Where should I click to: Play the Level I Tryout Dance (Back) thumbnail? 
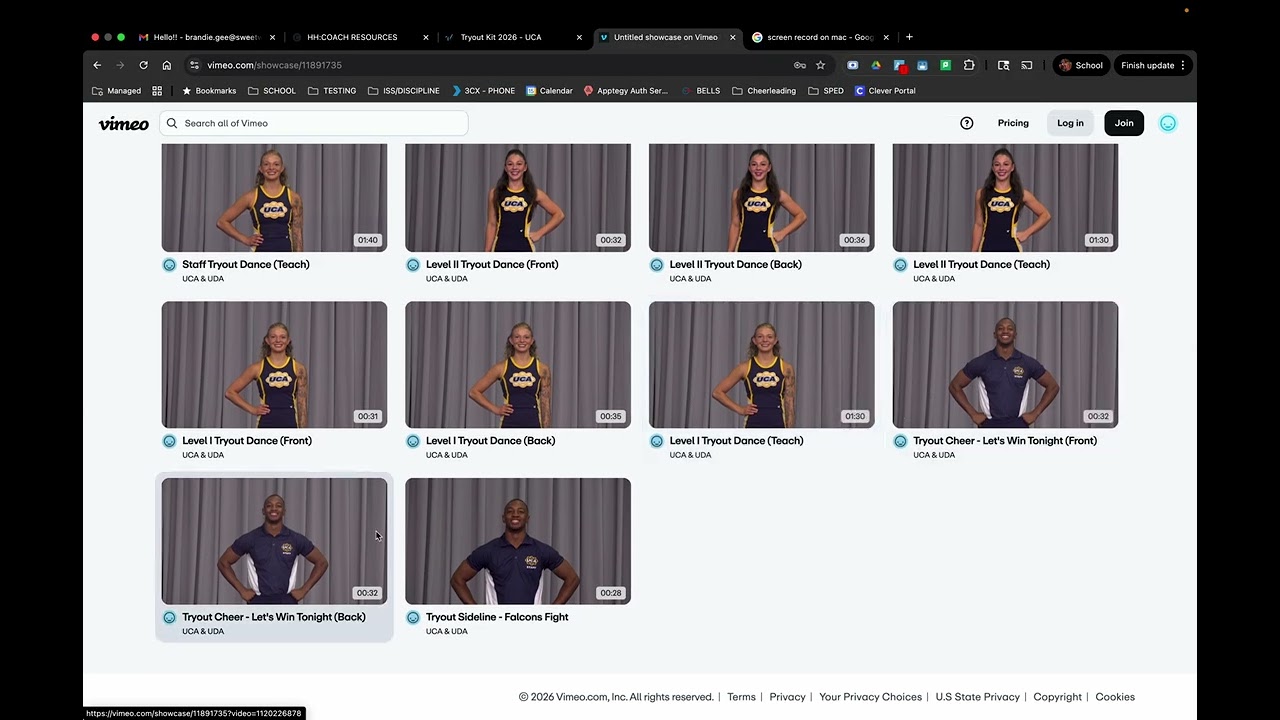518,365
